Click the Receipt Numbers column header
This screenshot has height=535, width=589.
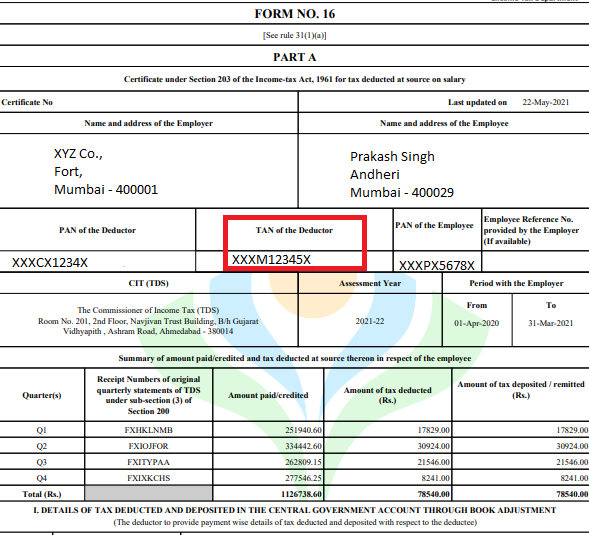pos(148,395)
